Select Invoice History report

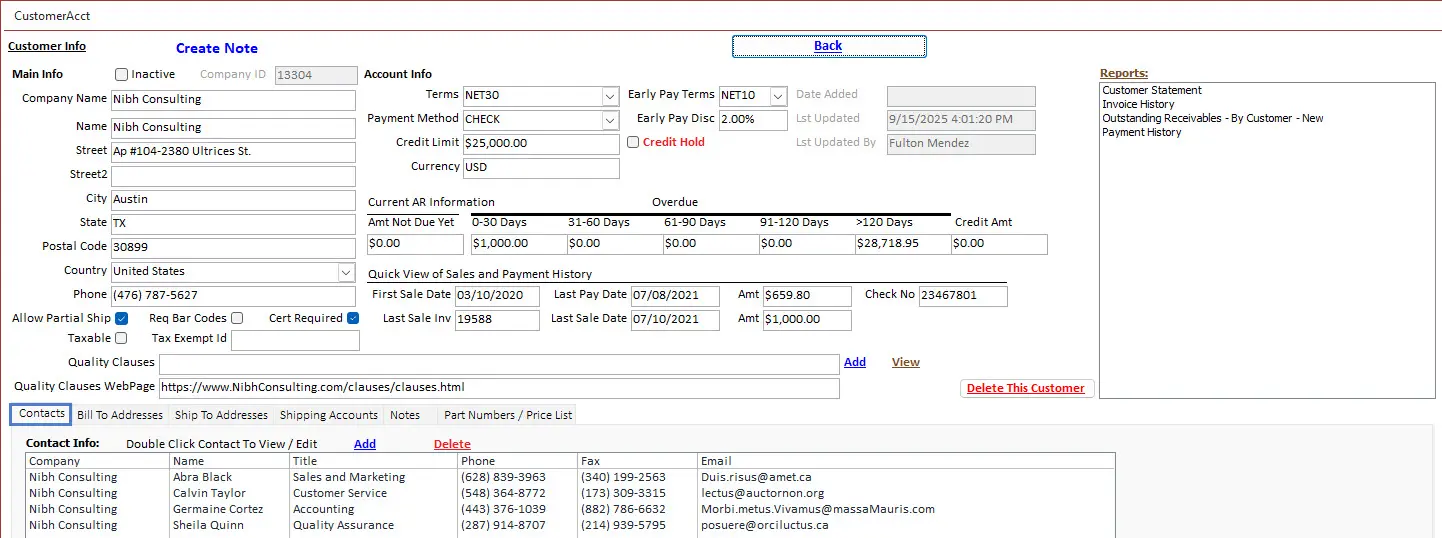click(1138, 104)
